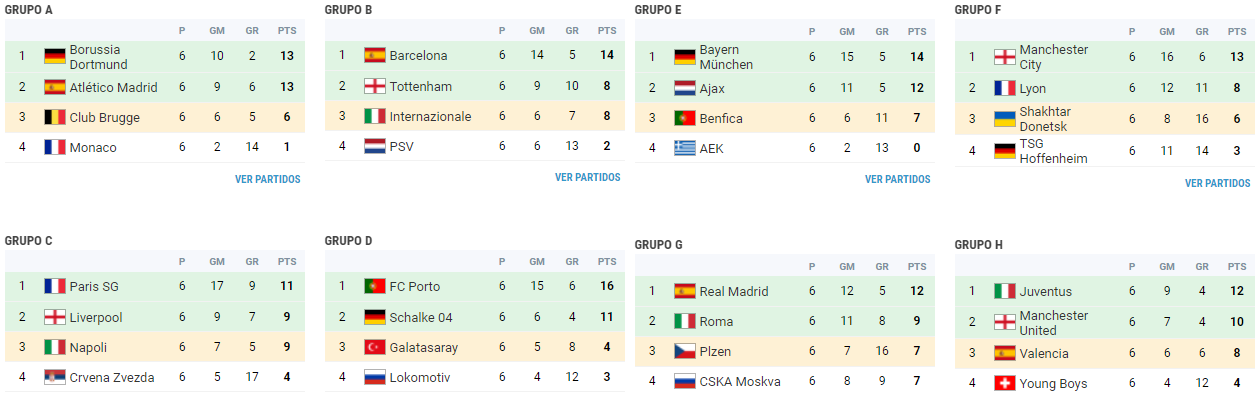Open the Real Madrid team name
Viewport: 1259px width, 396px height.
(734, 291)
